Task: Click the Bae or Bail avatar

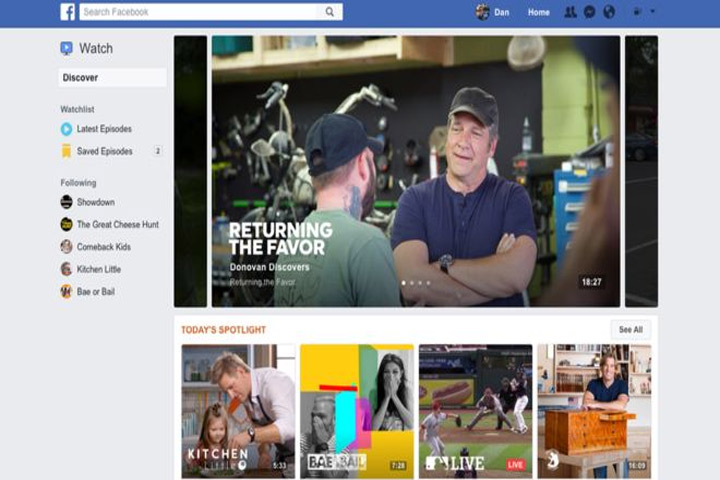Action: coord(66,291)
